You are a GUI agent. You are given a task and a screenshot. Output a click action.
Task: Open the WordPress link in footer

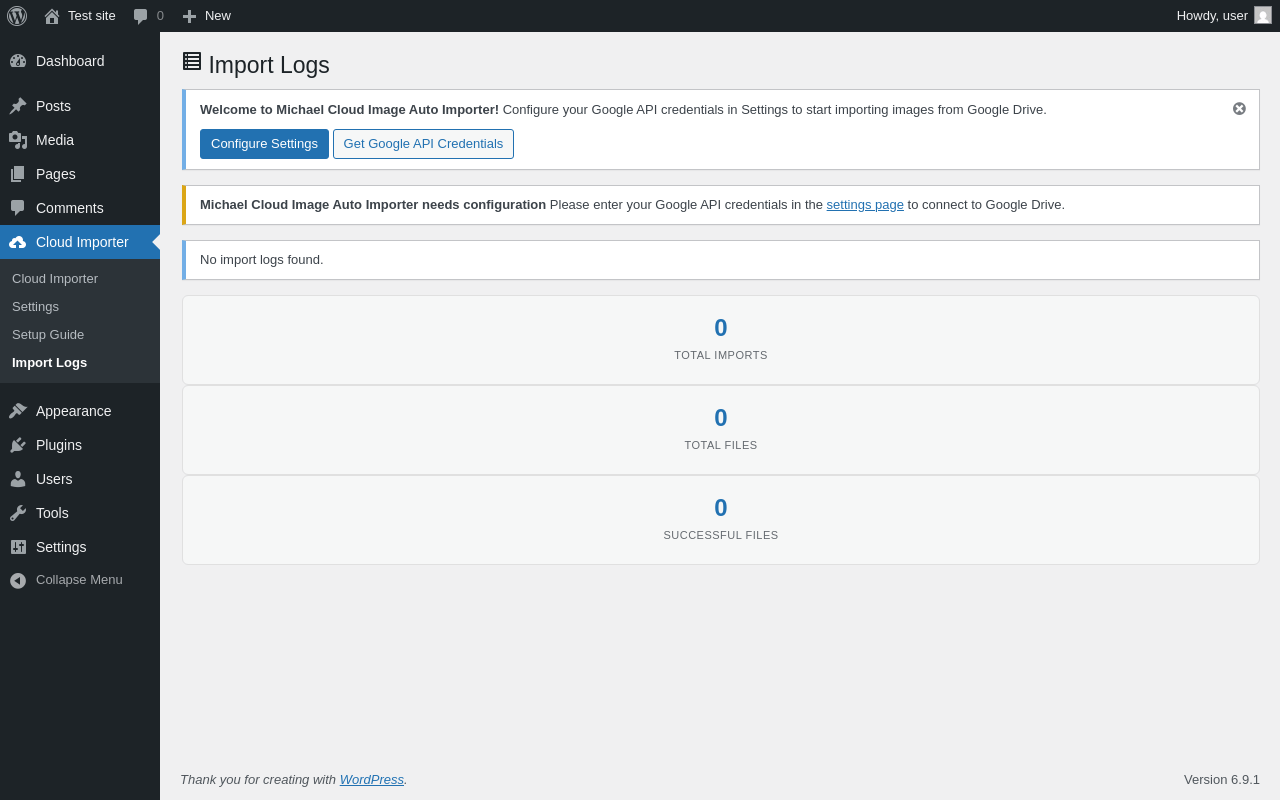click(x=371, y=780)
